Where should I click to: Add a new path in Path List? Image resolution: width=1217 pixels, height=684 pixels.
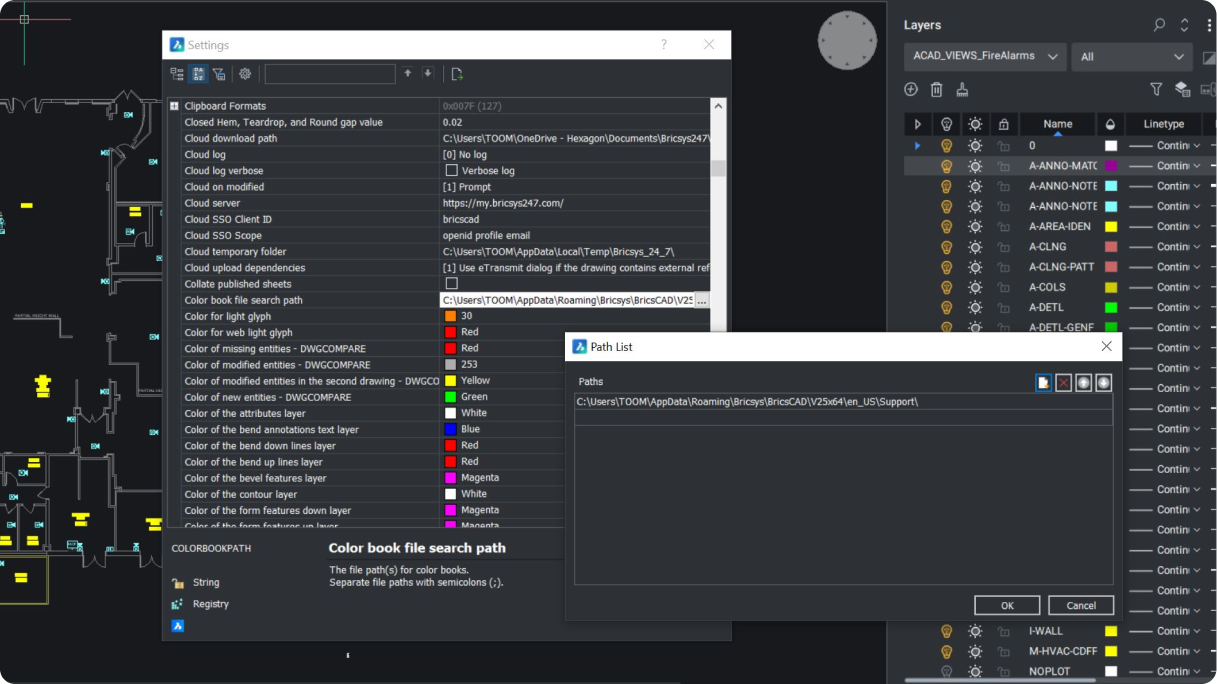pos(1044,382)
